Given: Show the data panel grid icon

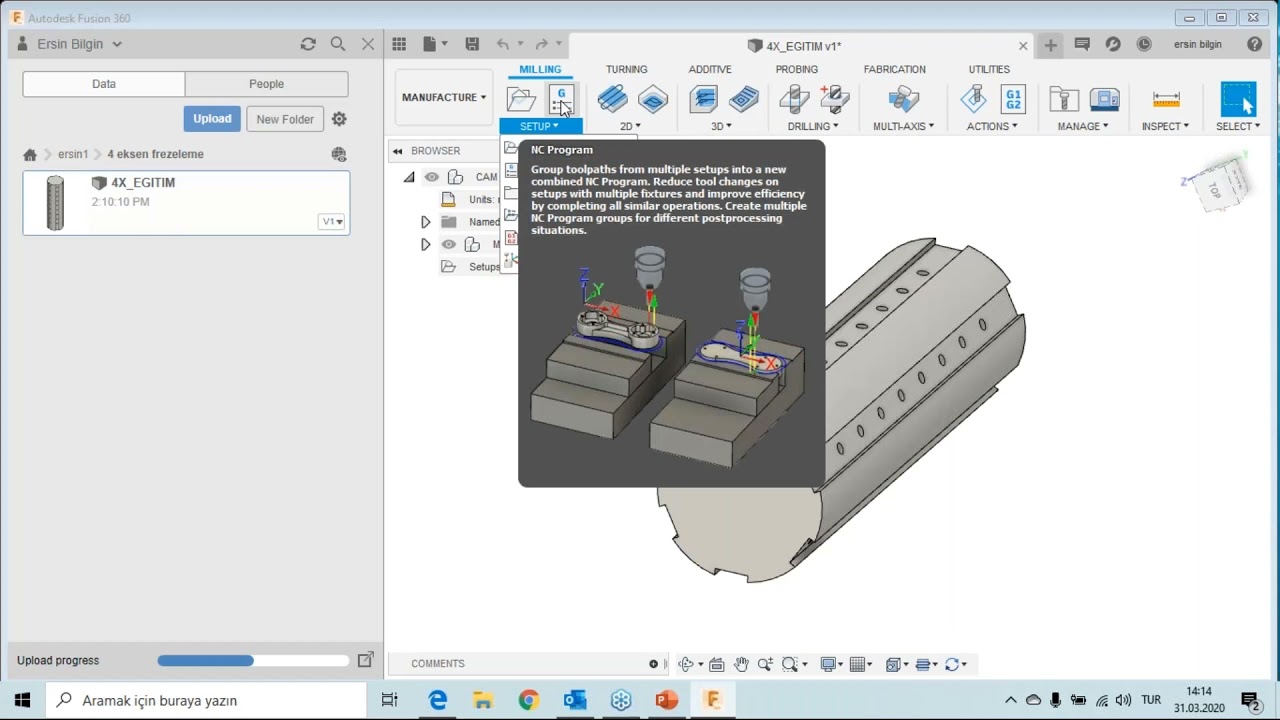Looking at the screenshot, I should pyautogui.click(x=399, y=44).
